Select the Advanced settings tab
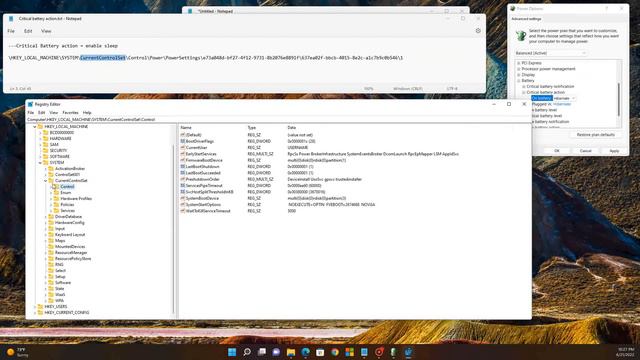 (526, 19)
